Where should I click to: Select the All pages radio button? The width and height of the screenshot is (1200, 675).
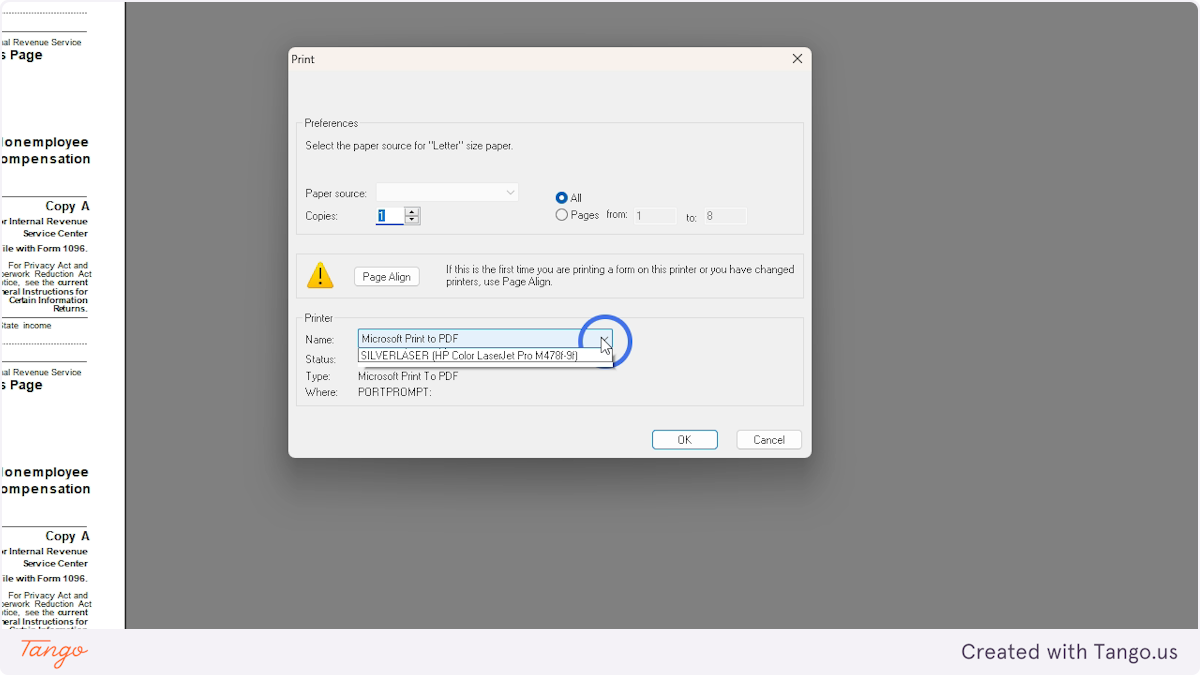tap(561, 197)
